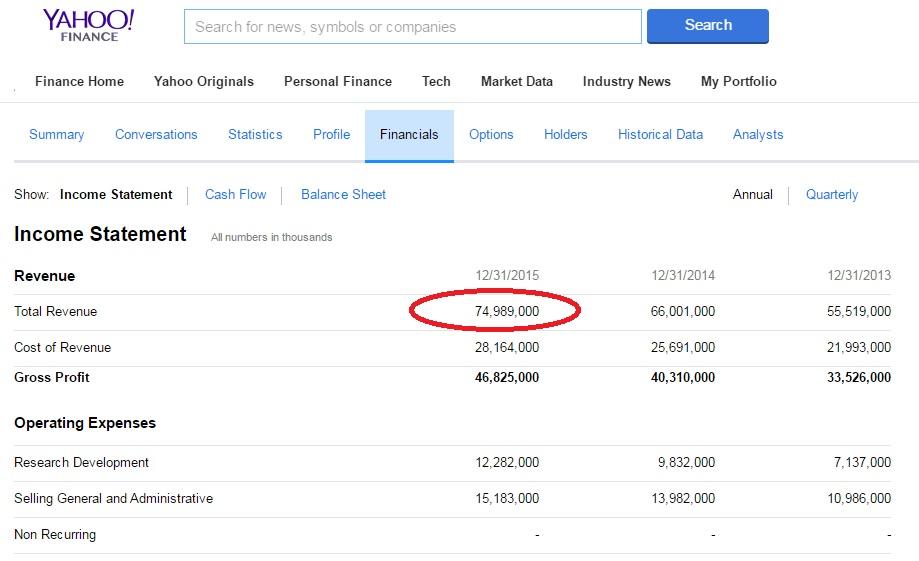Open the Personal Finance menu item
The width and height of the screenshot is (919, 561).
pyautogui.click(x=338, y=82)
